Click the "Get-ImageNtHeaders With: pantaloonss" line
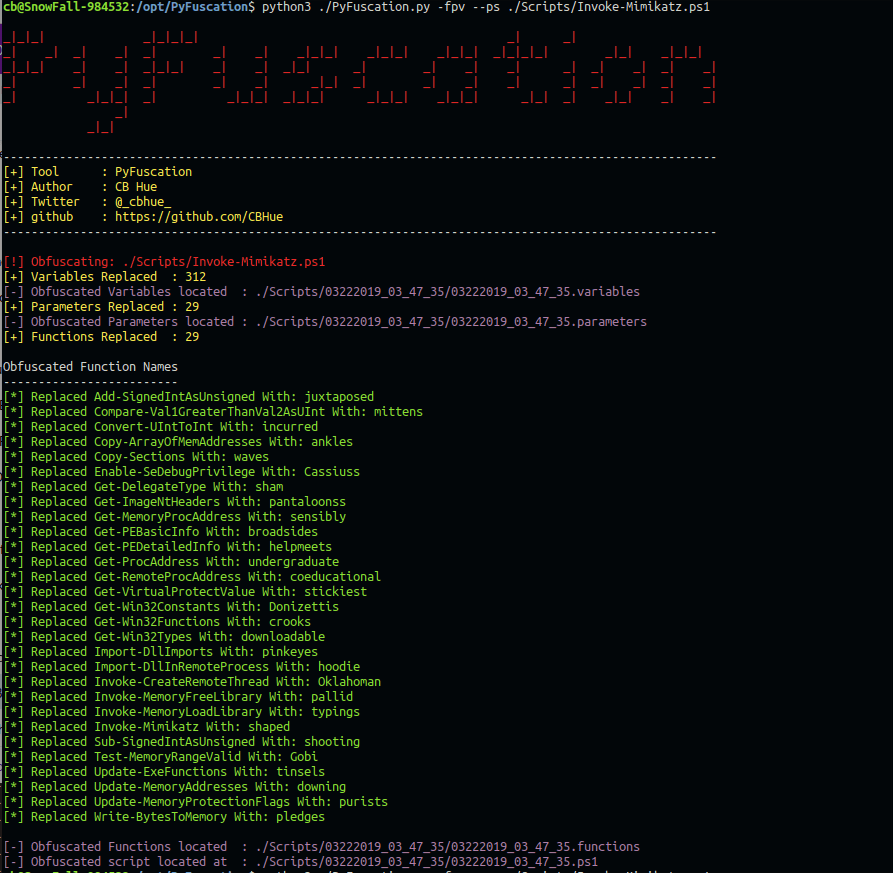The width and height of the screenshot is (893, 873). (x=175, y=502)
